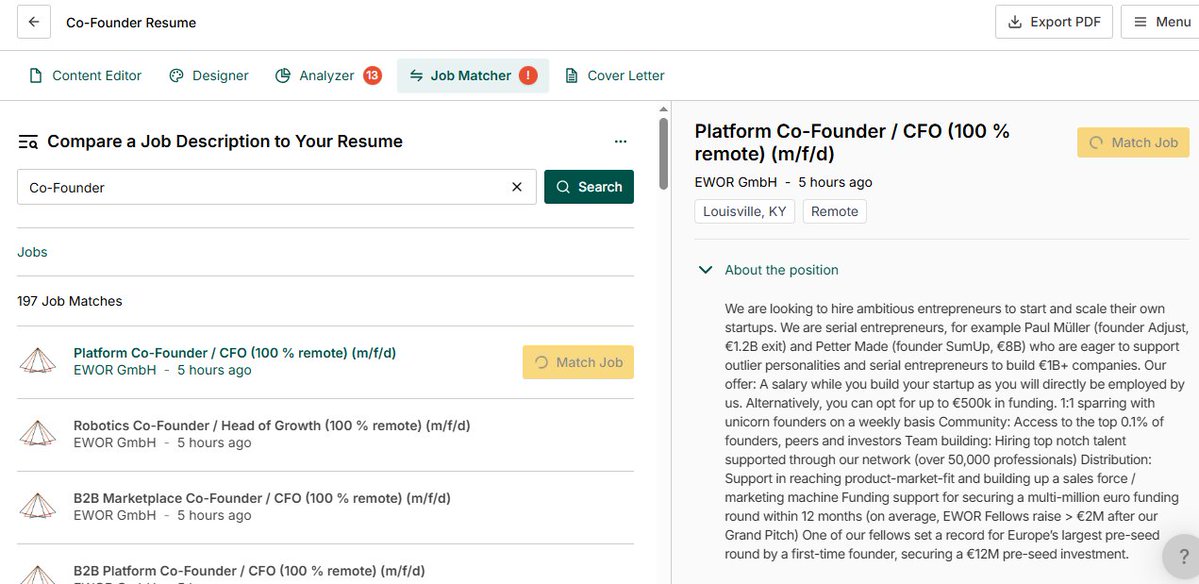Clear the search field with X

pyautogui.click(x=517, y=187)
